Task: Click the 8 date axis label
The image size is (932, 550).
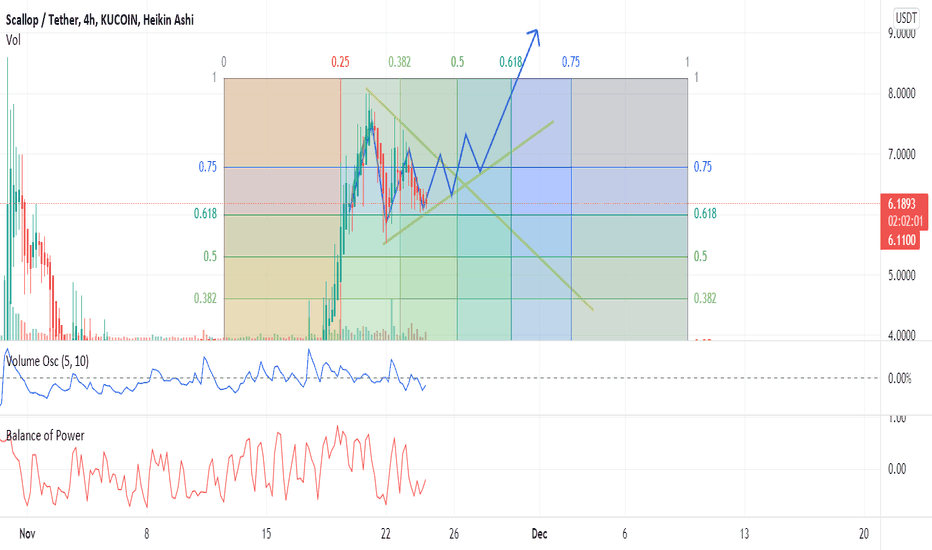Action: click(x=146, y=534)
